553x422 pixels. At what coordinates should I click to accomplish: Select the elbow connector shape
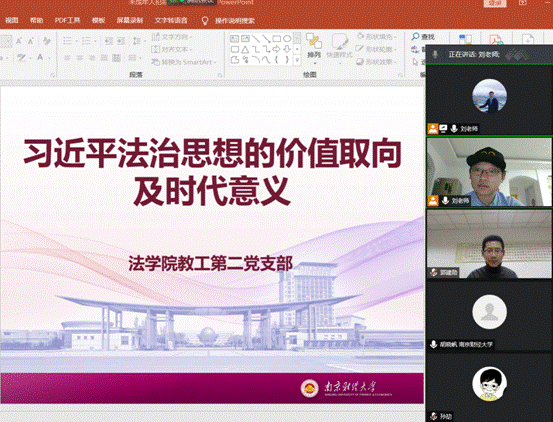click(x=256, y=49)
